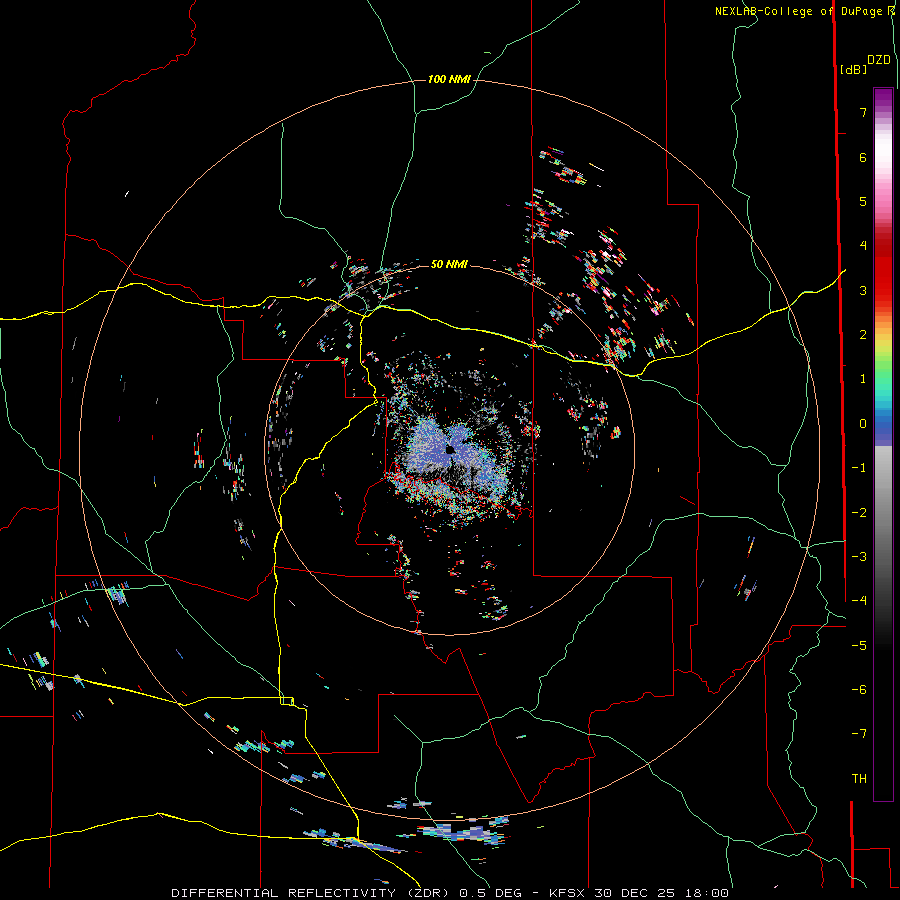Click the "5" value on the color scale
The image size is (900, 900).
point(863,201)
